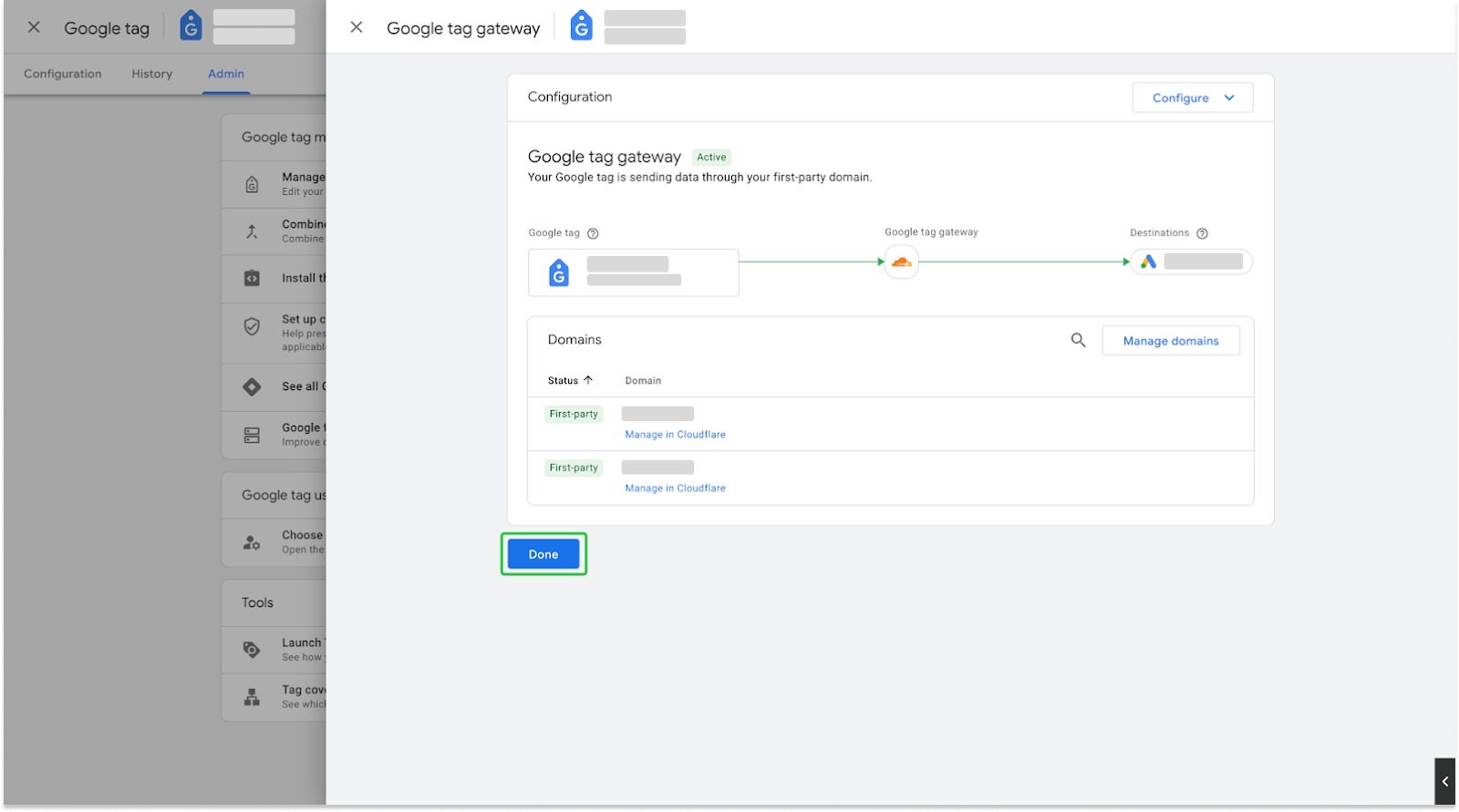Screen dimensions: 1459x812
Task: Click the Google Ads destination icon
Action: point(1148,262)
